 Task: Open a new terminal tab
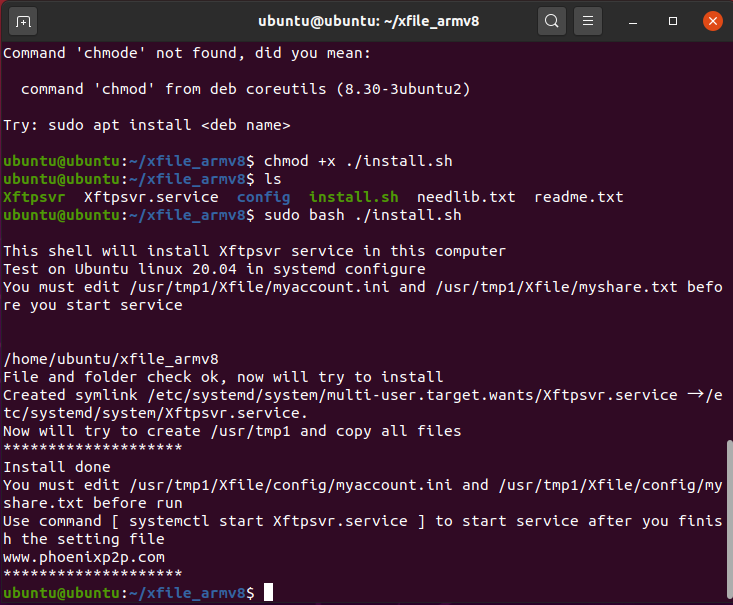(x=24, y=20)
